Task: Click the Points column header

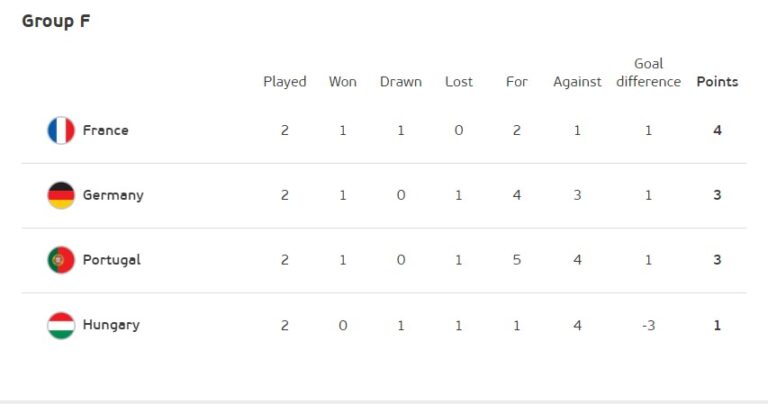Action: [717, 82]
